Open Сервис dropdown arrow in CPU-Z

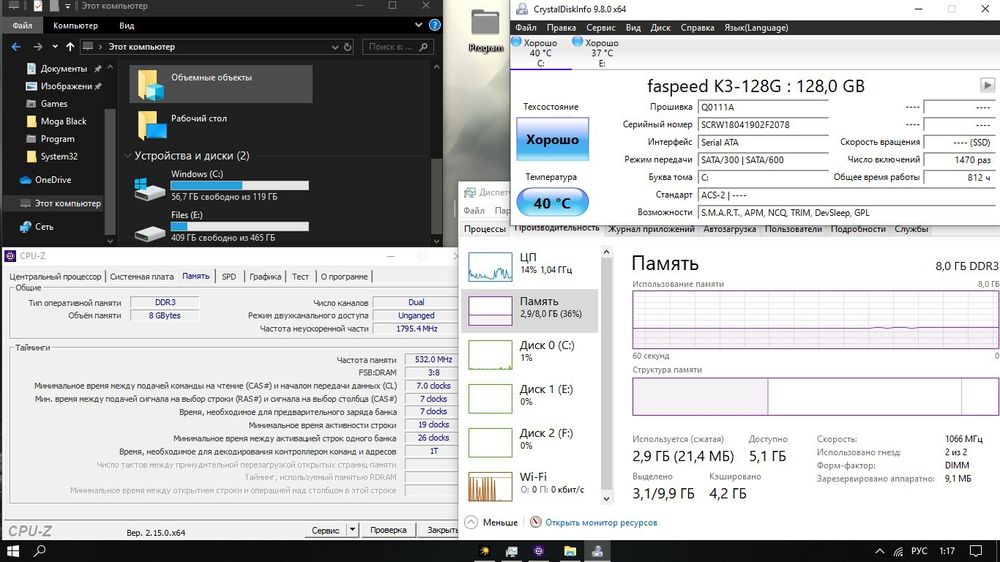tap(352, 530)
